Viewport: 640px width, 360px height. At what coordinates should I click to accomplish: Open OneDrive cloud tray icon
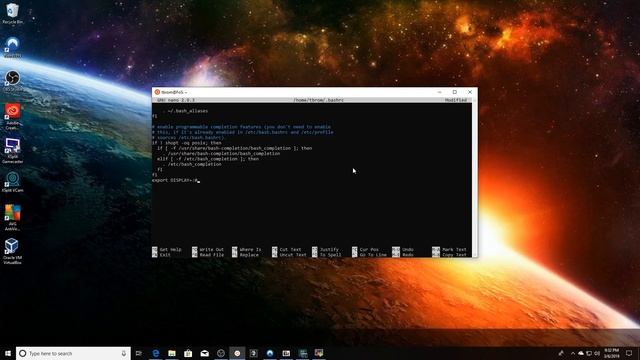[x=580, y=353]
